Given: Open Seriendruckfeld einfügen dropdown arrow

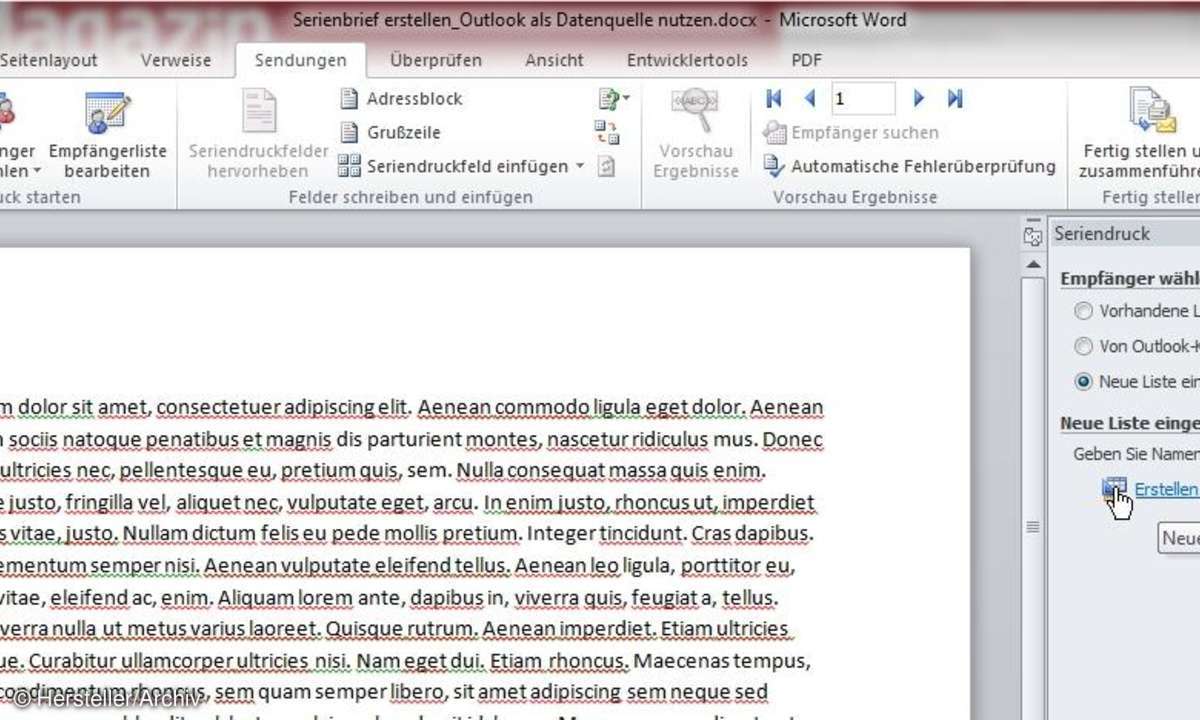Looking at the screenshot, I should tap(580, 166).
